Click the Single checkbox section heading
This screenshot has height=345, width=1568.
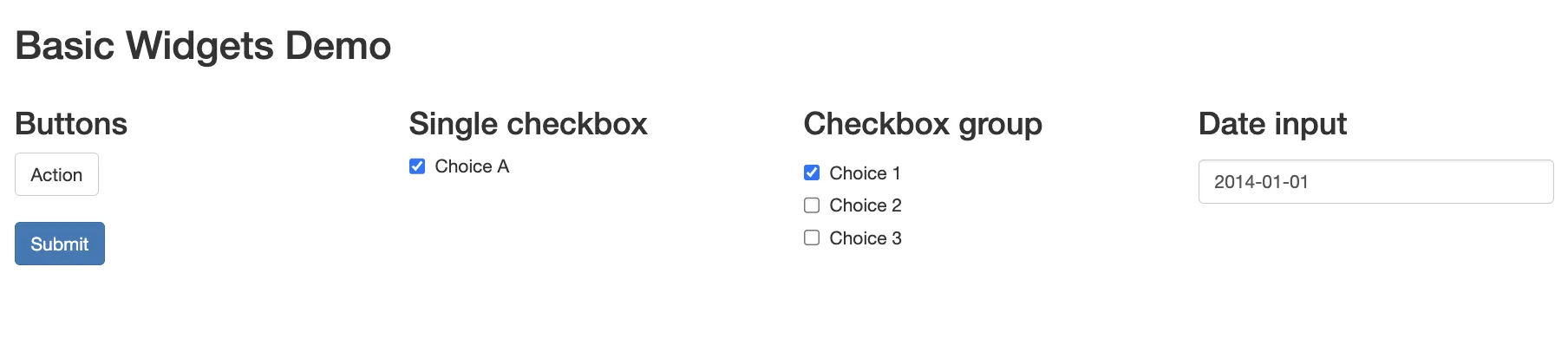(528, 124)
